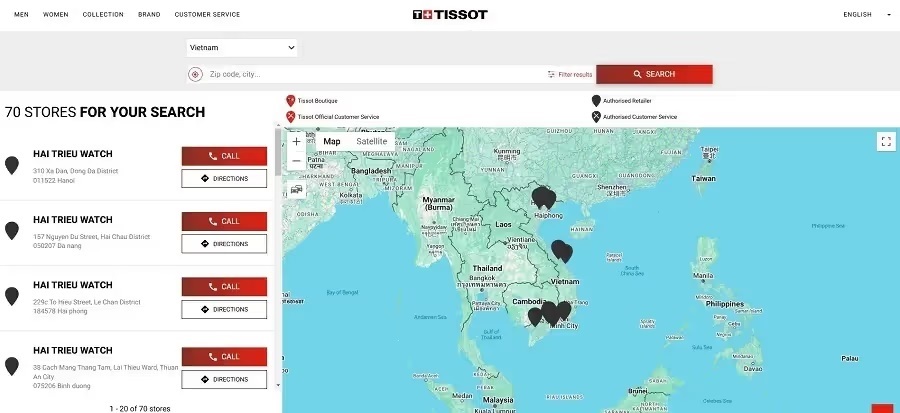This screenshot has height=413, width=900.
Task: Click the scrollbar down arrow of store list
Action: point(278,385)
